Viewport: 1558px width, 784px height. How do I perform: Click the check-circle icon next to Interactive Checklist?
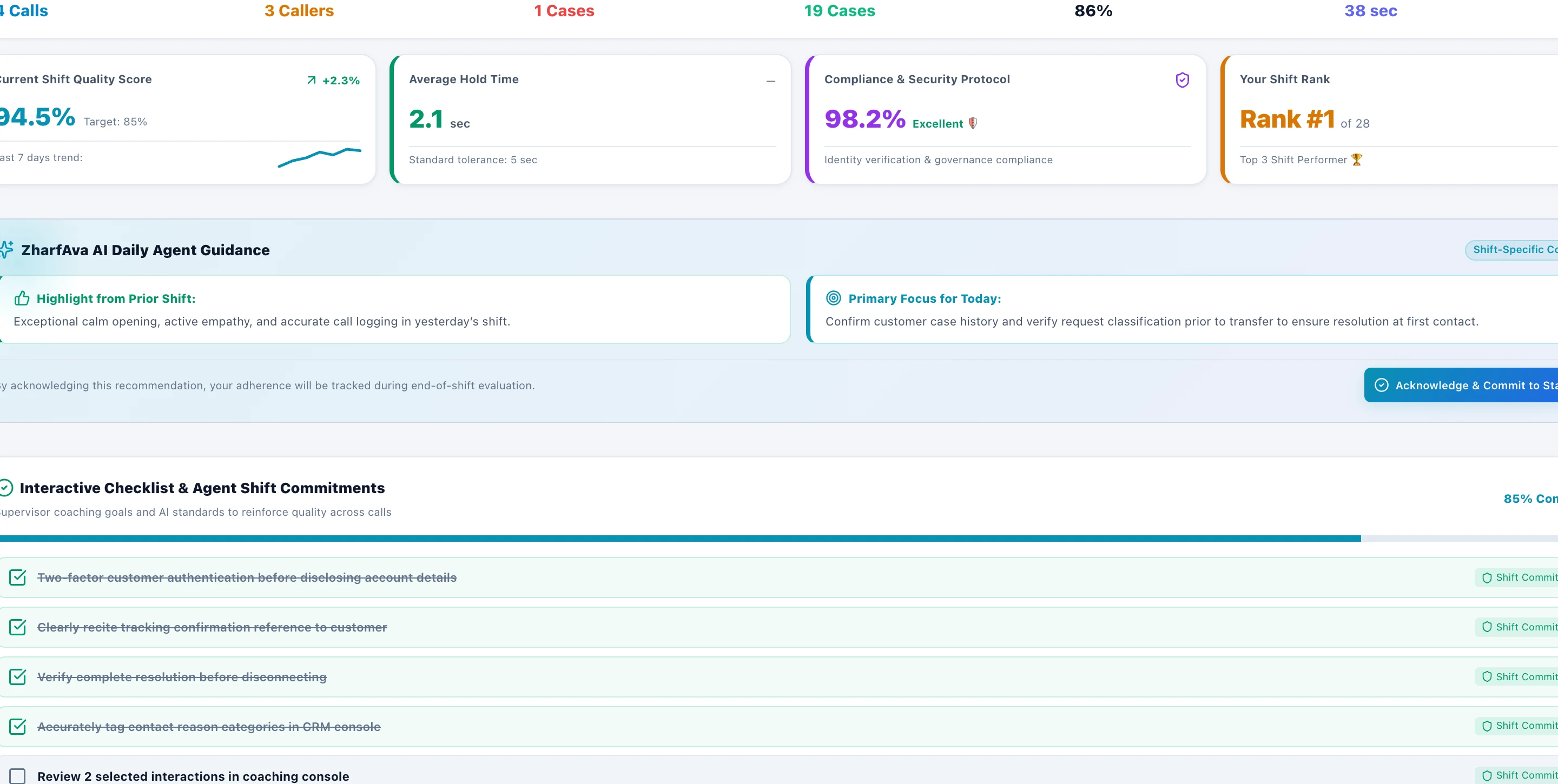click(x=6, y=487)
